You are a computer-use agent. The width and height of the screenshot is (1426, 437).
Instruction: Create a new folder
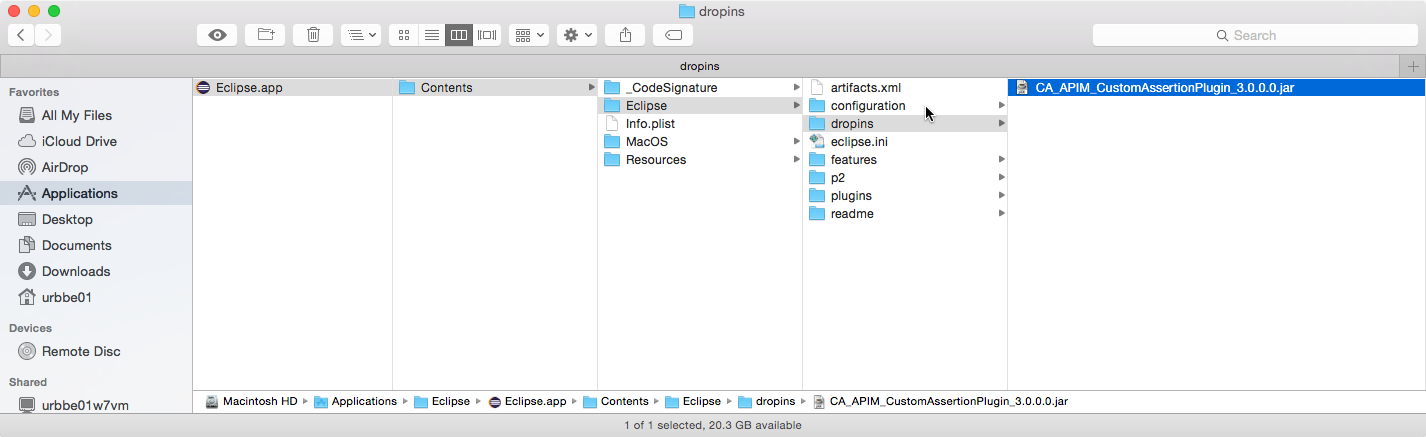tap(265, 35)
